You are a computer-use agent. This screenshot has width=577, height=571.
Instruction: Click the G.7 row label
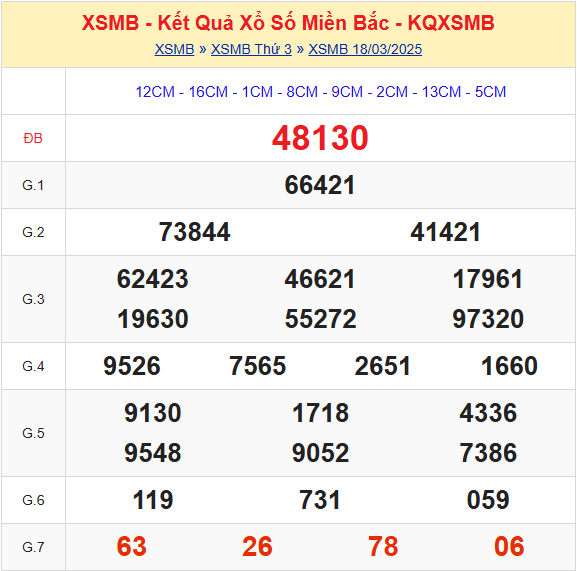tap(33, 547)
